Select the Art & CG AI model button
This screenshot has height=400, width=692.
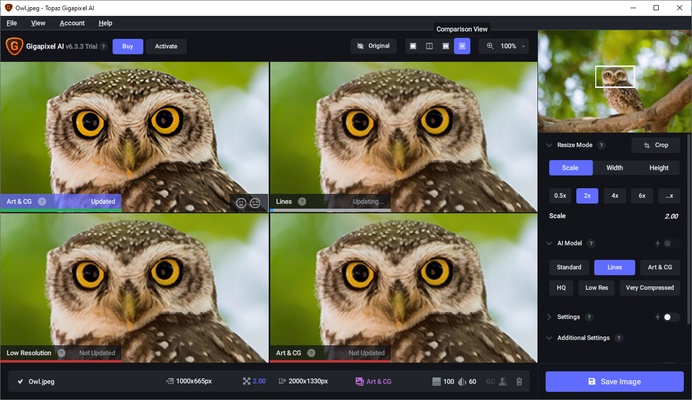click(x=660, y=267)
